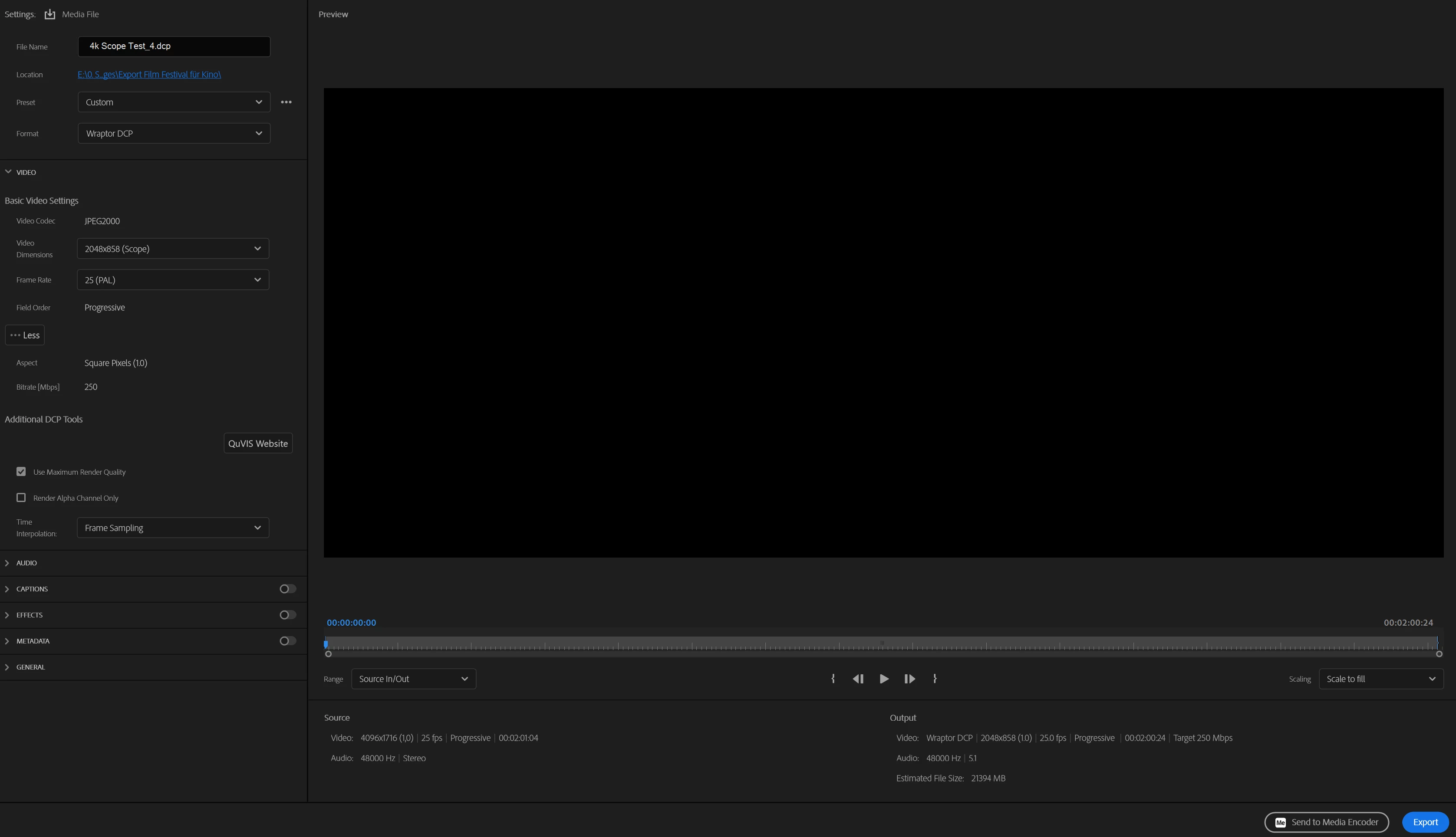Expand the GENERAL section
The image size is (1456, 837).
[30, 667]
